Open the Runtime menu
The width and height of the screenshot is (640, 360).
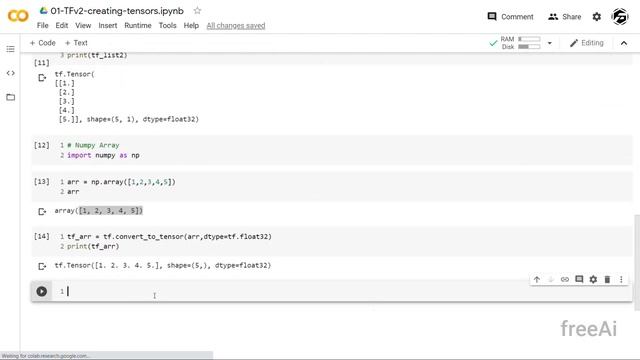(x=138, y=25)
